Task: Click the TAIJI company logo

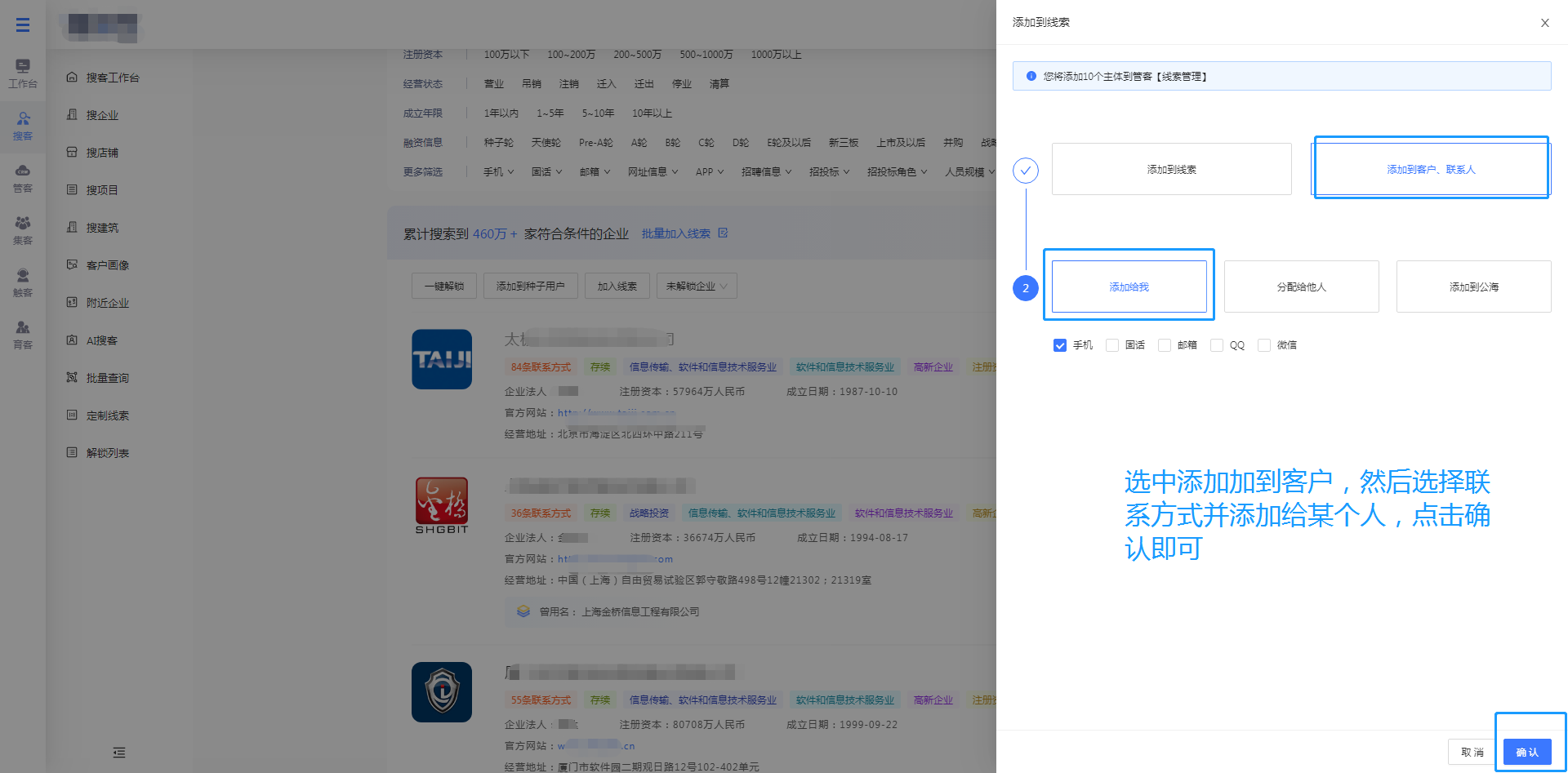Action: (442, 359)
